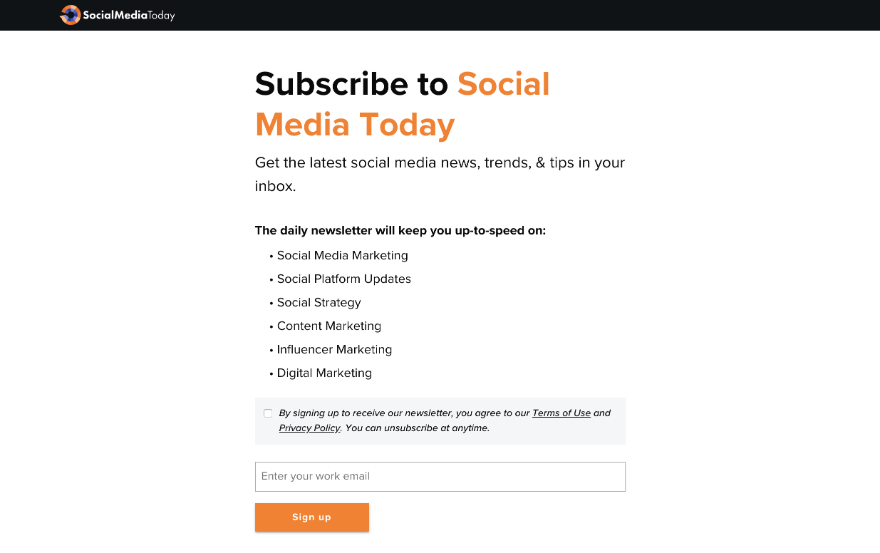The width and height of the screenshot is (880, 553).
Task: Select the Social Platform Updates list item
Action: point(344,279)
